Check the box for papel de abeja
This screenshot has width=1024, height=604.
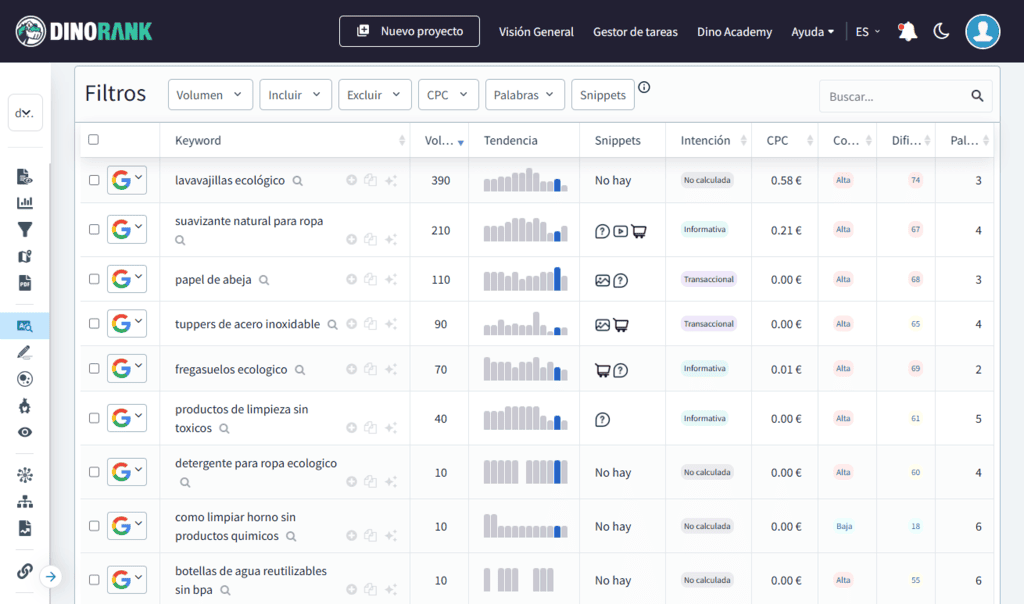click(94, 280)
